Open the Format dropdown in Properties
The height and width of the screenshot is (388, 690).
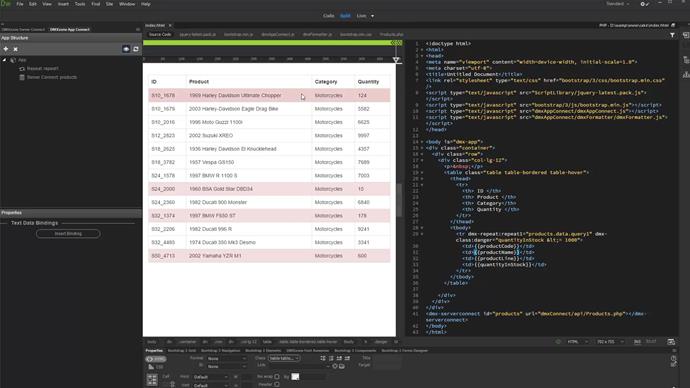tap(227, 359)
